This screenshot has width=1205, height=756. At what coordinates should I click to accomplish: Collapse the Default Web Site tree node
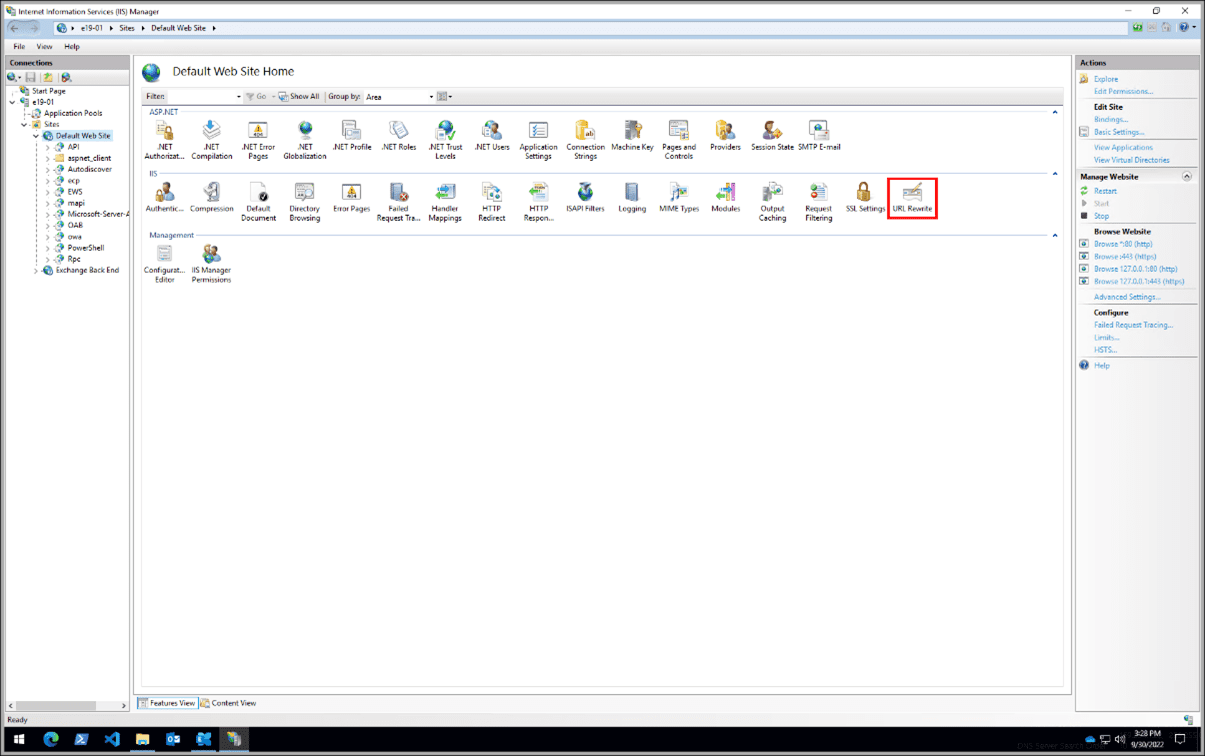click(x=36, y=136)
